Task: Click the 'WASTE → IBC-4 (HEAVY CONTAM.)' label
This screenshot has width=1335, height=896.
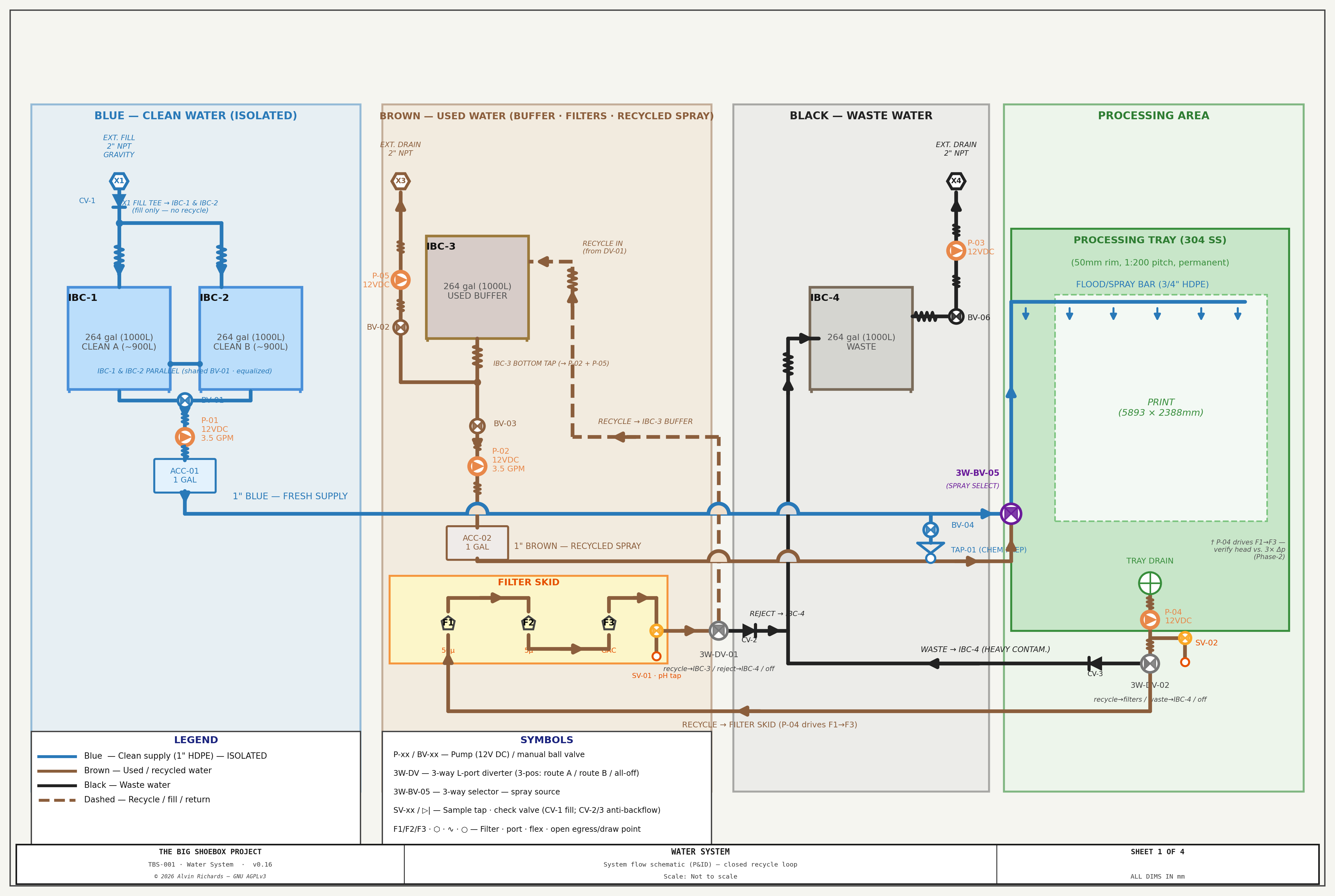Action: click(985, 650)
